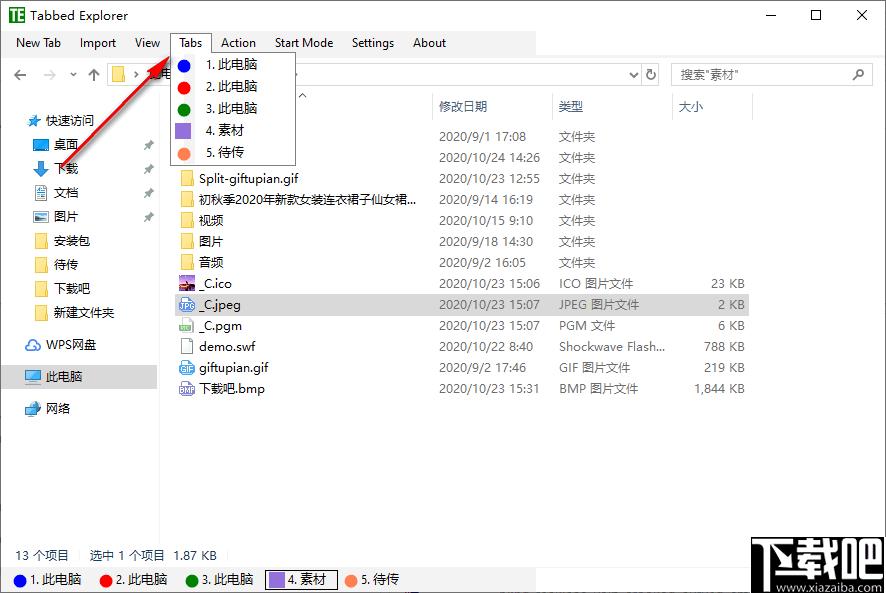Image resolution: width=886 pixels, height=593 pixels.
Task: Switch to bottom tab 4. 素材
Action: point(301,580)
